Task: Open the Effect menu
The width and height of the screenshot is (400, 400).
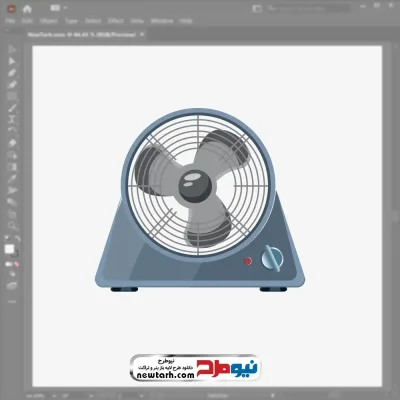Action: tap(116, 21)
